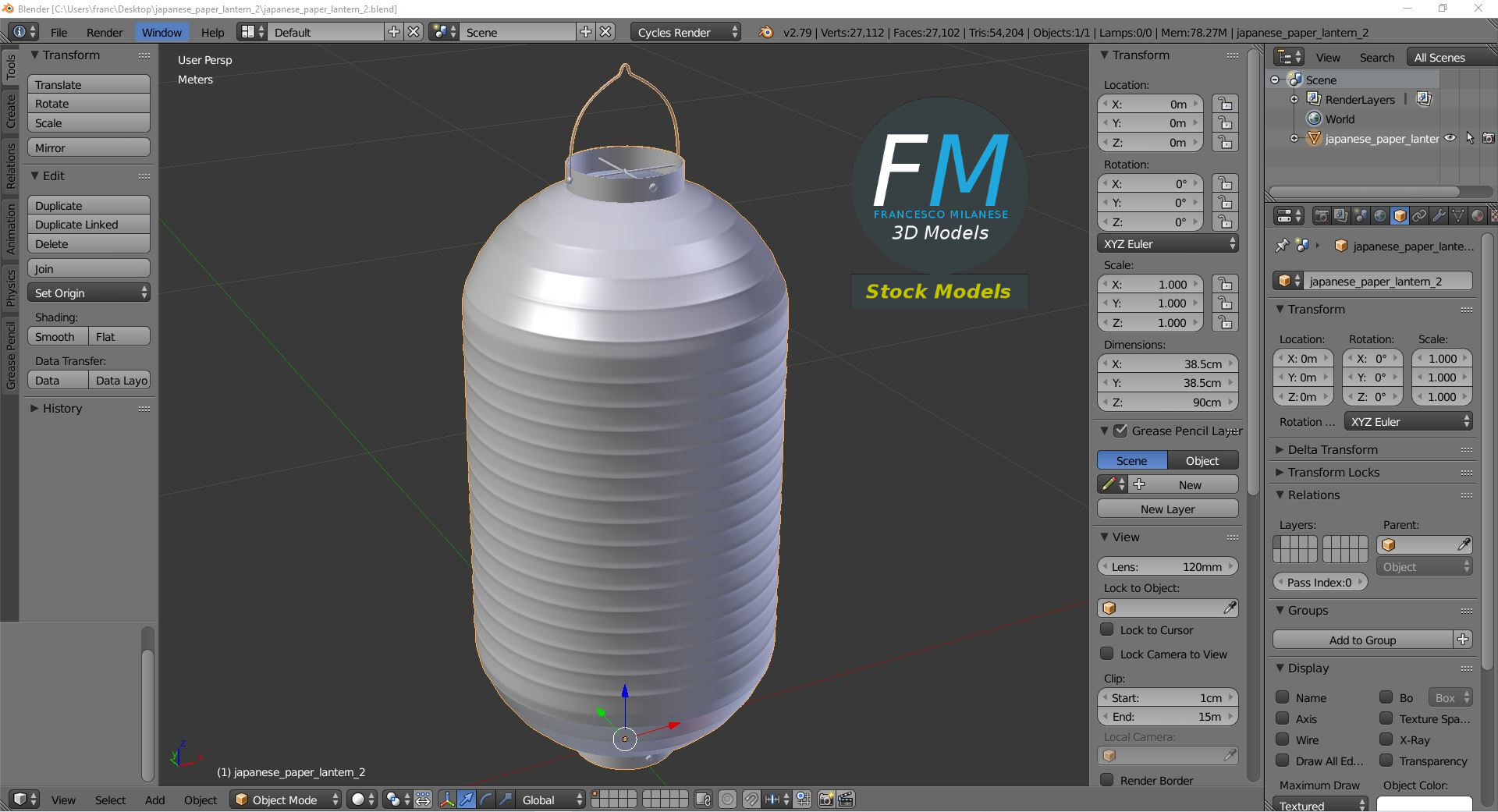Enable the Lock Camera to View checkbox
This screenshot has width=1498, height=812.
tap(1106, 654)
